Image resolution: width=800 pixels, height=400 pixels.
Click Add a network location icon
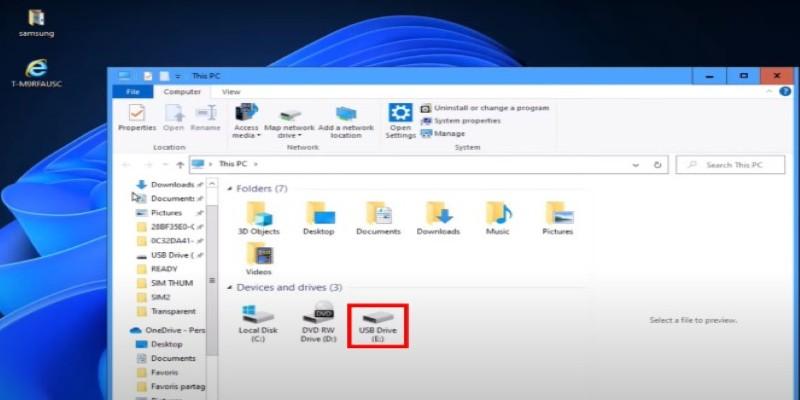346,113
